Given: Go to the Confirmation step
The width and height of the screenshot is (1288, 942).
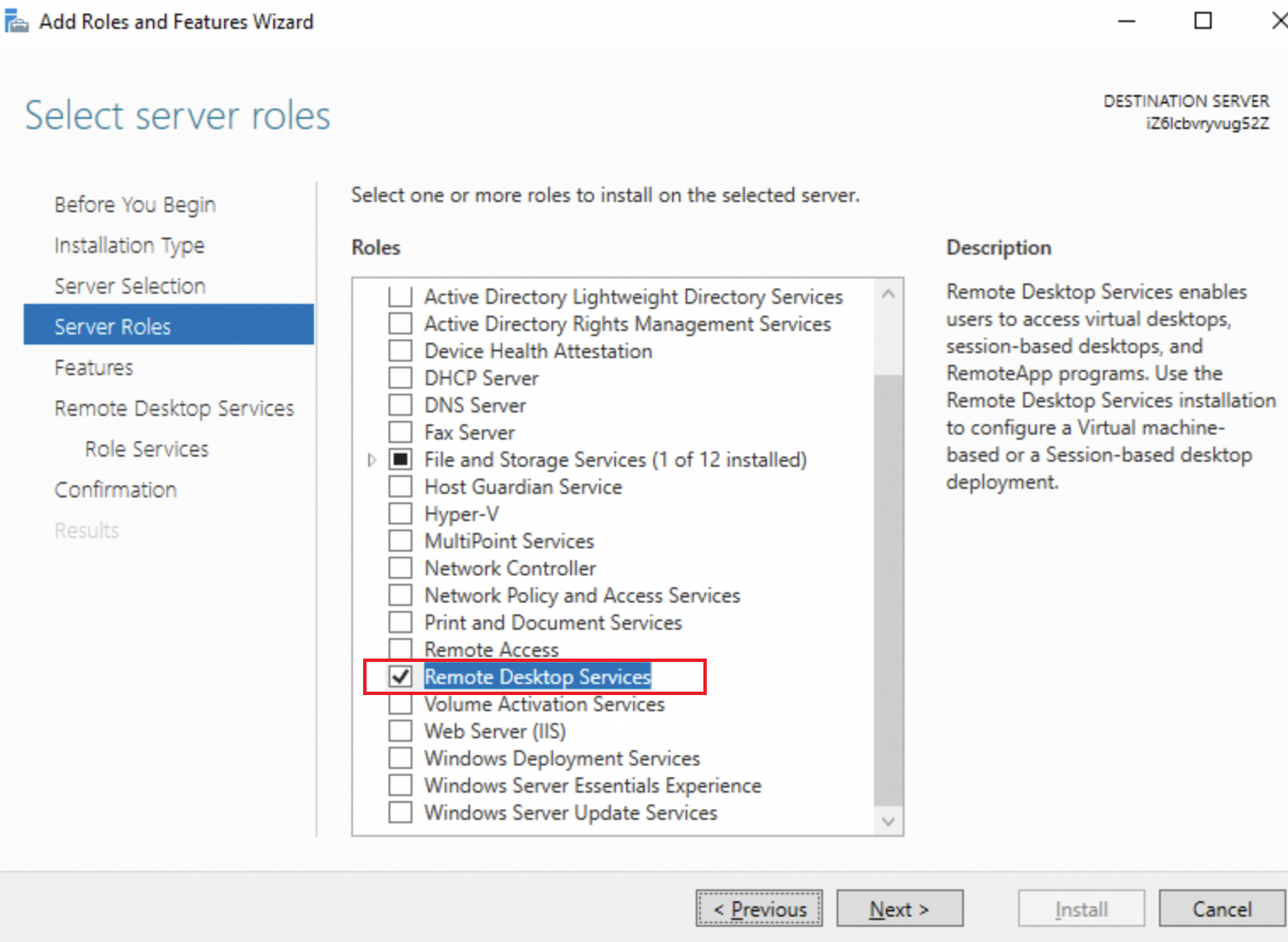Looking at the screenshot, I should [x=115, y=490].
